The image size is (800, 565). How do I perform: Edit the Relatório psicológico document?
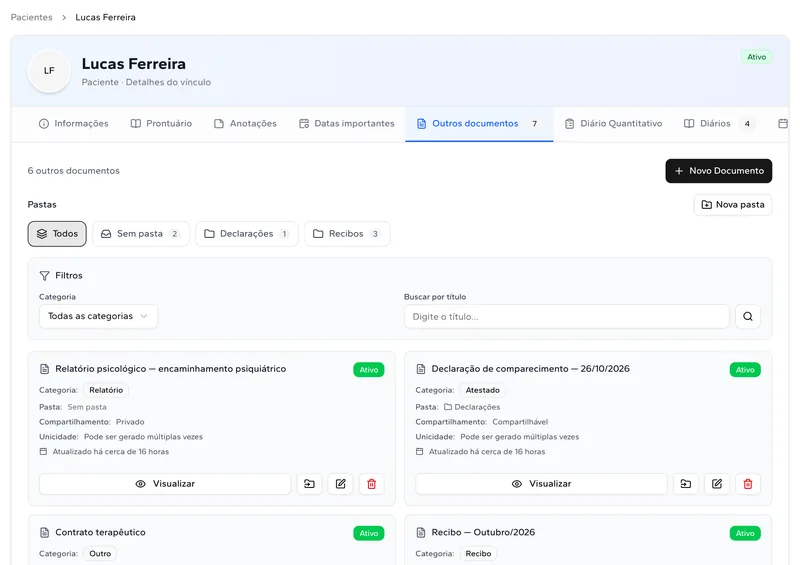point(340,484)
